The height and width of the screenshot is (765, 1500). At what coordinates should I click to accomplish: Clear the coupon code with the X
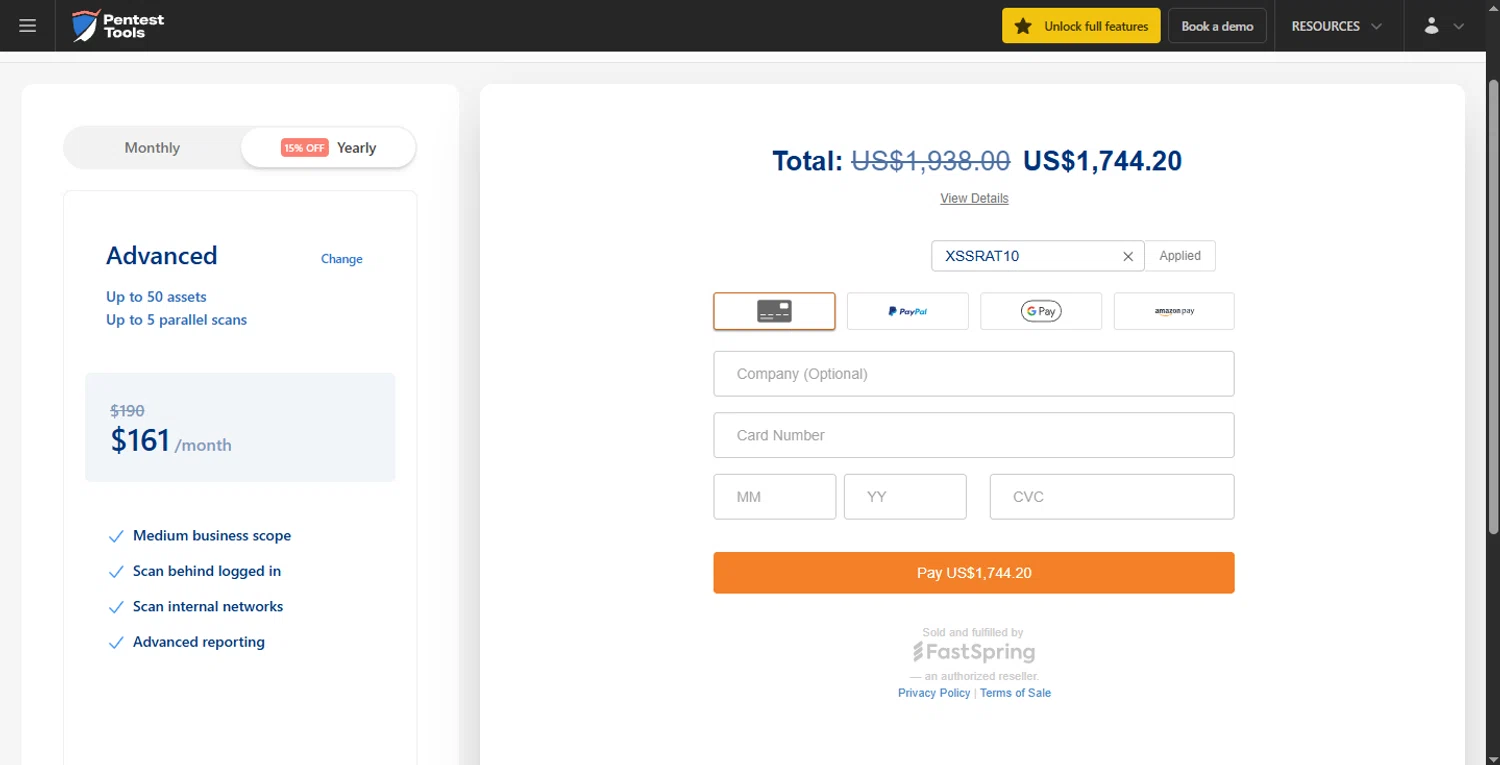(x=1128, y=257)
